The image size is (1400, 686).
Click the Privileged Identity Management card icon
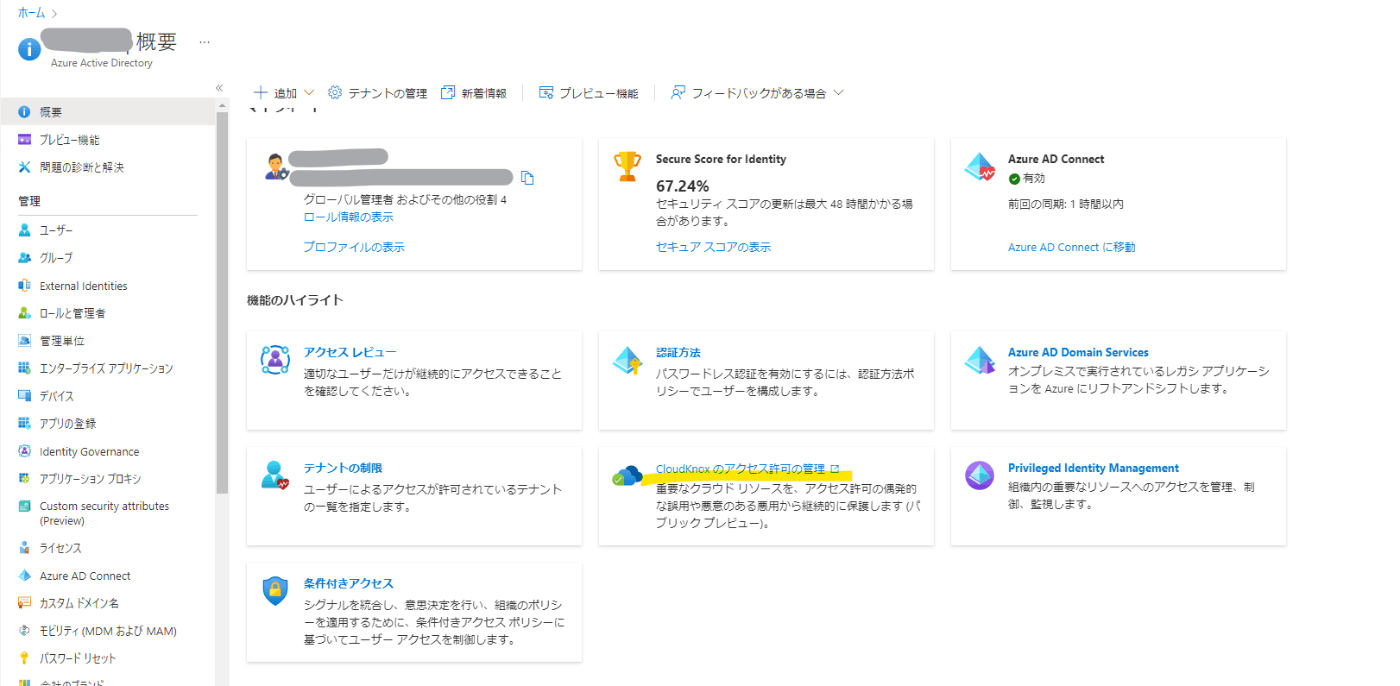[980, 475]
